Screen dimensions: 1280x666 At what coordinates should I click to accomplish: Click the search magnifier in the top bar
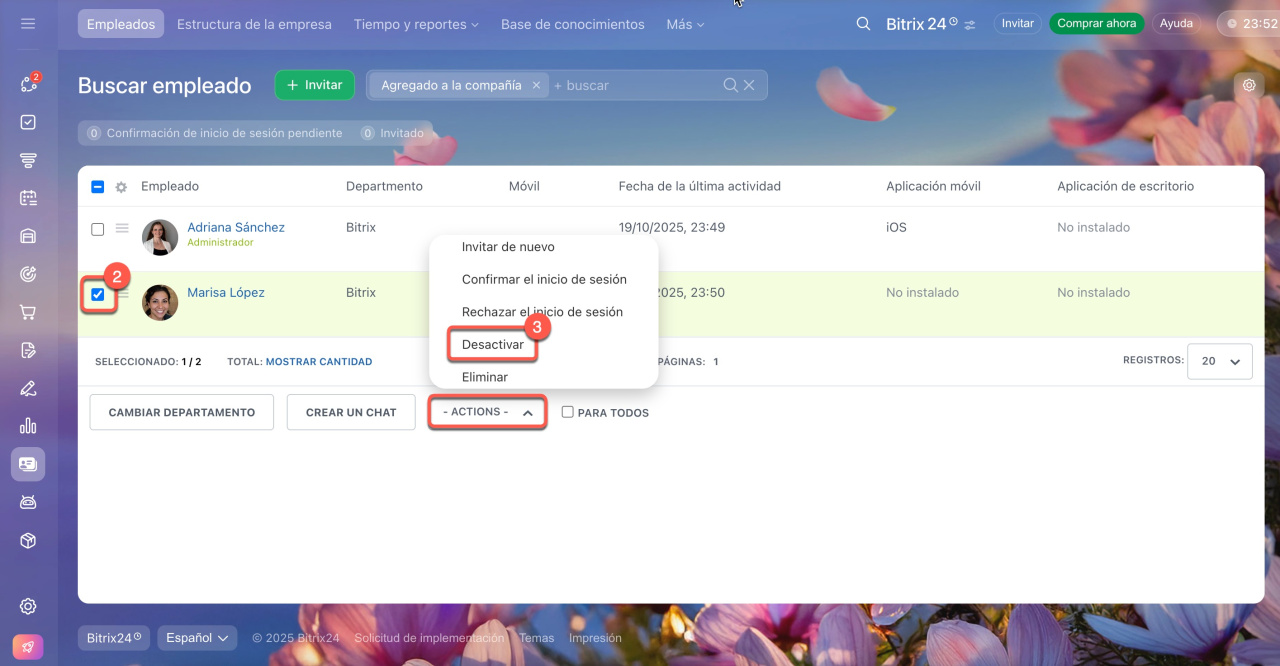pyautogui.click(x=863, y=24)
